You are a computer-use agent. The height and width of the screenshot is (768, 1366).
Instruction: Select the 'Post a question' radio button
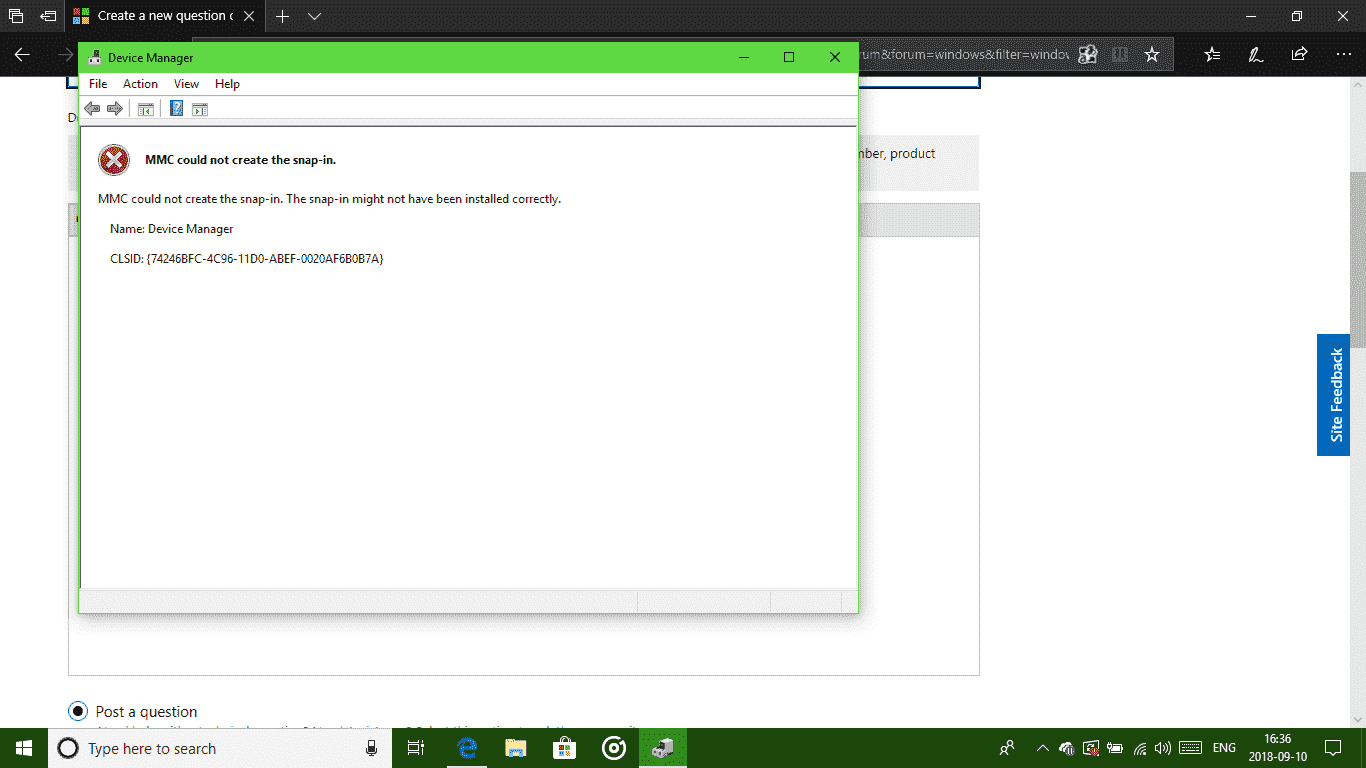[78, 711]
